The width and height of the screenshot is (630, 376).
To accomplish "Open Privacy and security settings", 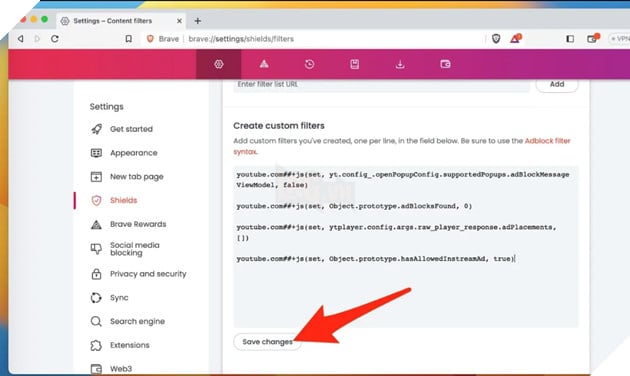I will 148,274.
